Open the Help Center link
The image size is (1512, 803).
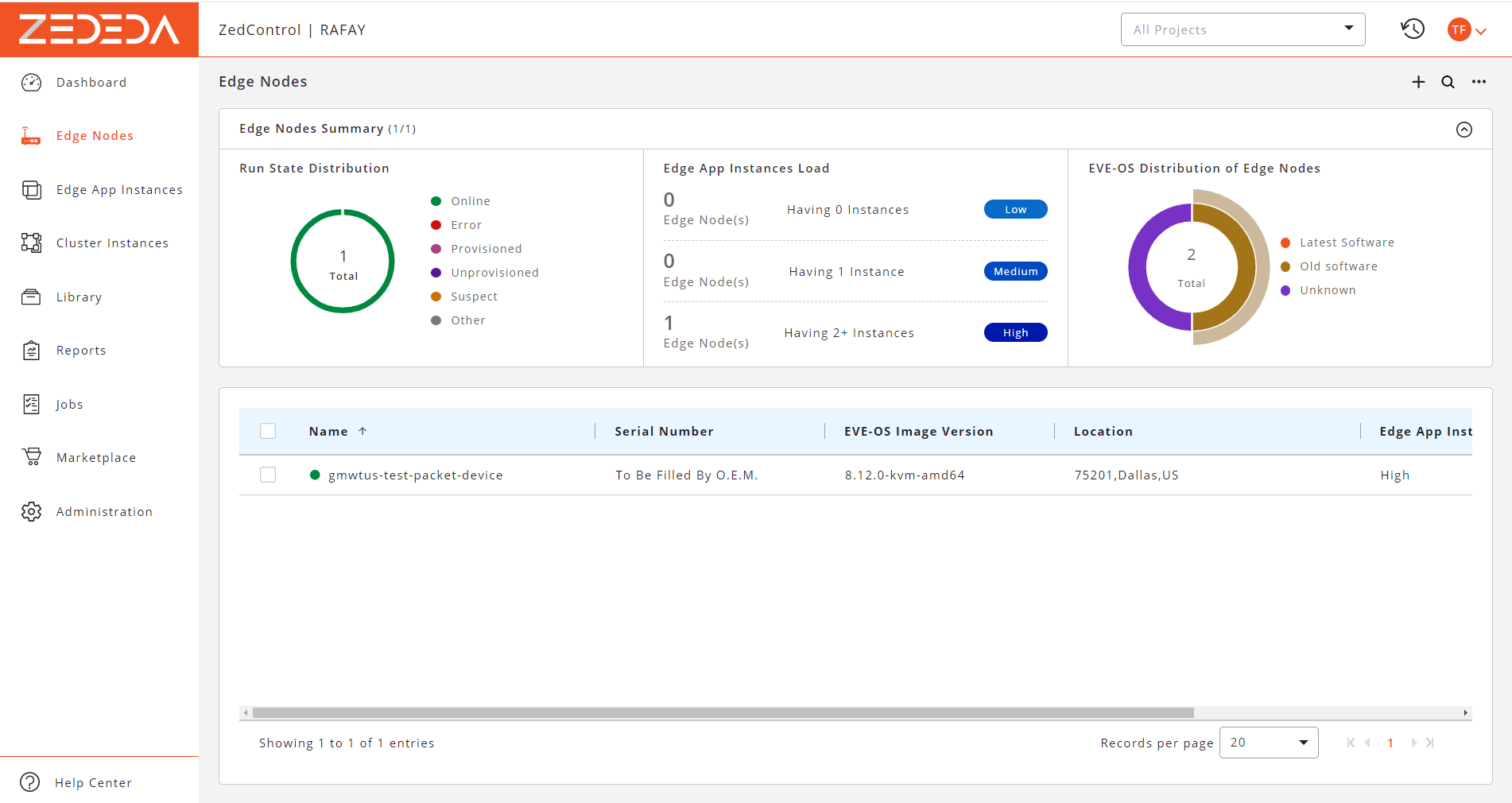pyautogui.click(x=93, y=783)
